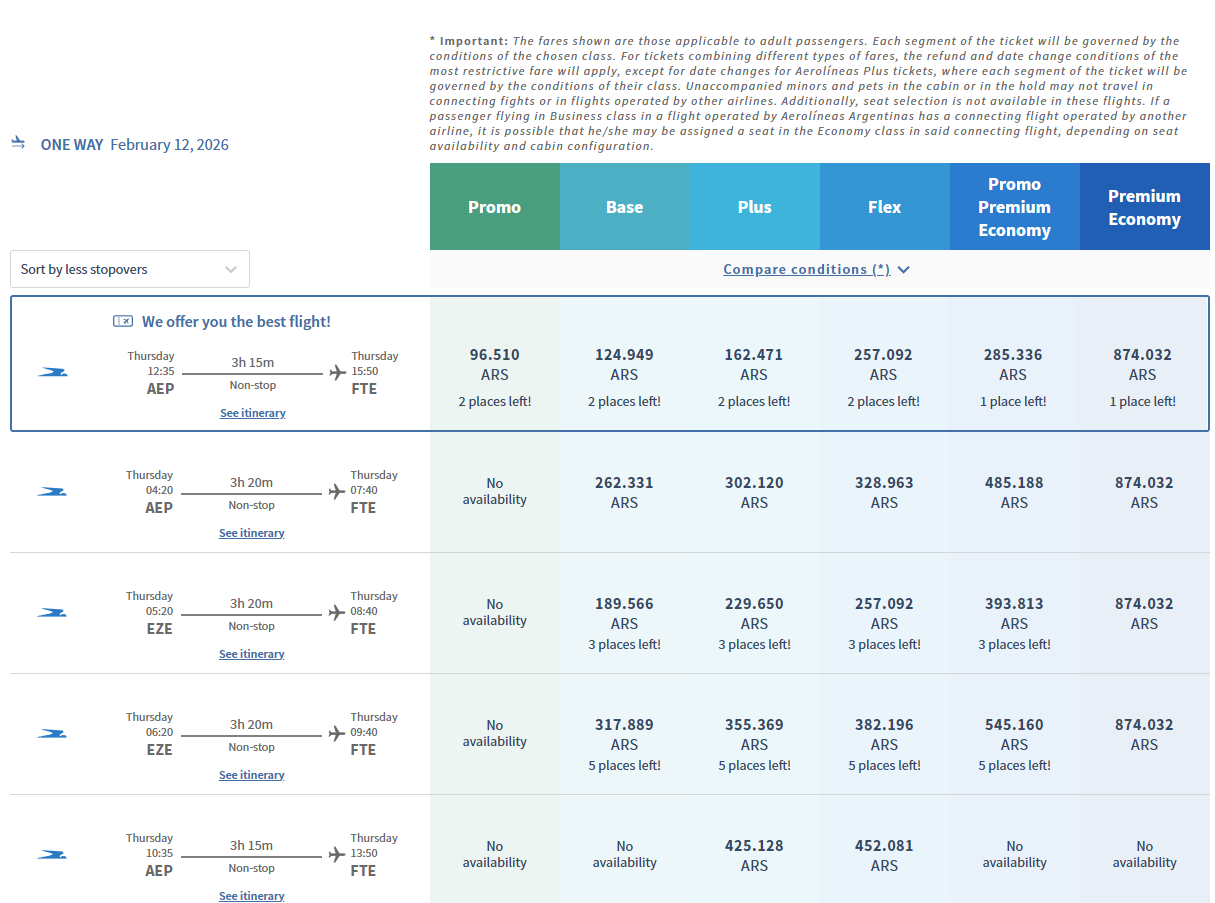Click the airplane icon on 12:35 flight route

[337, 372]
